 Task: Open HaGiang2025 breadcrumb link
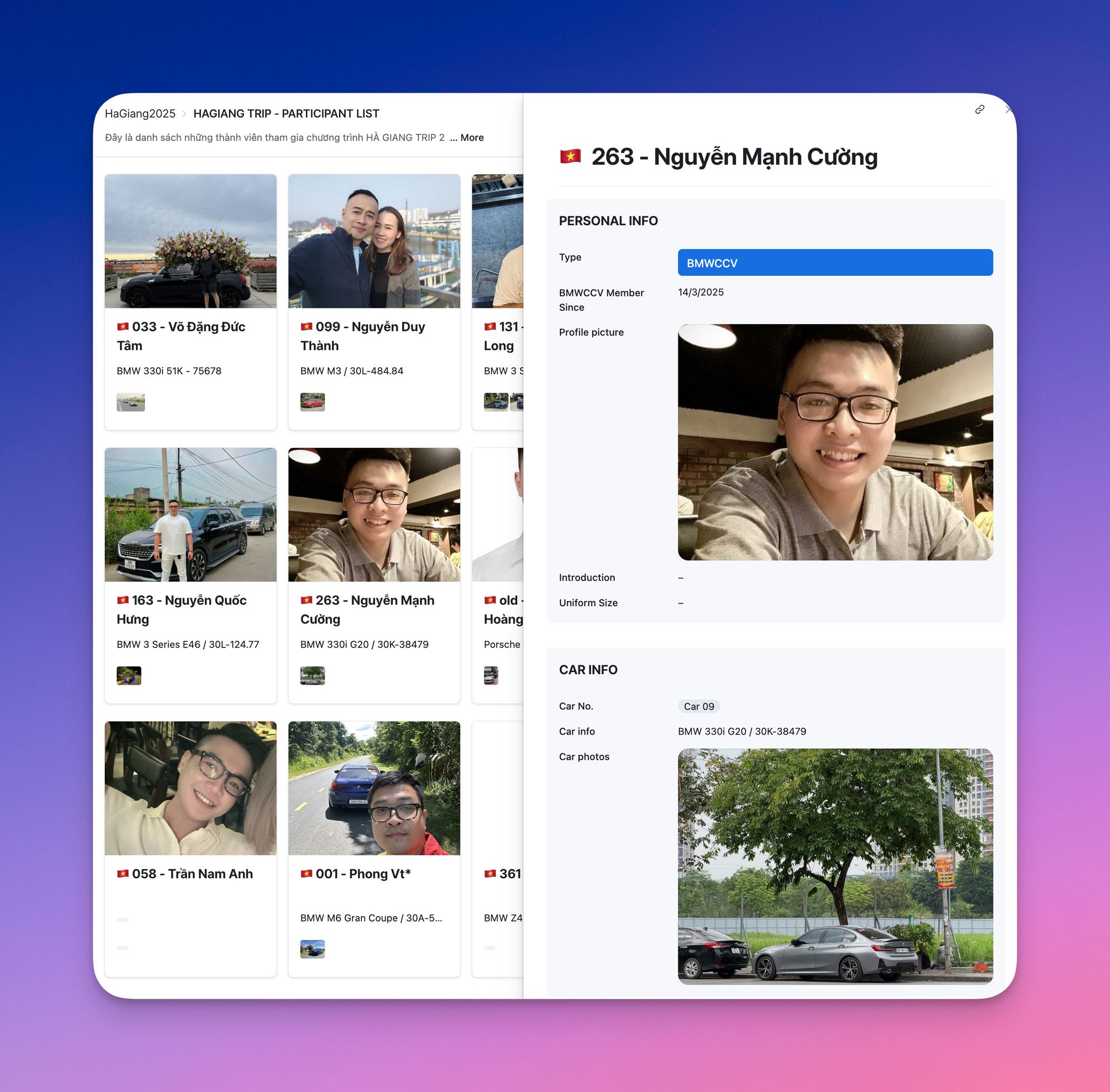(140, 114)
